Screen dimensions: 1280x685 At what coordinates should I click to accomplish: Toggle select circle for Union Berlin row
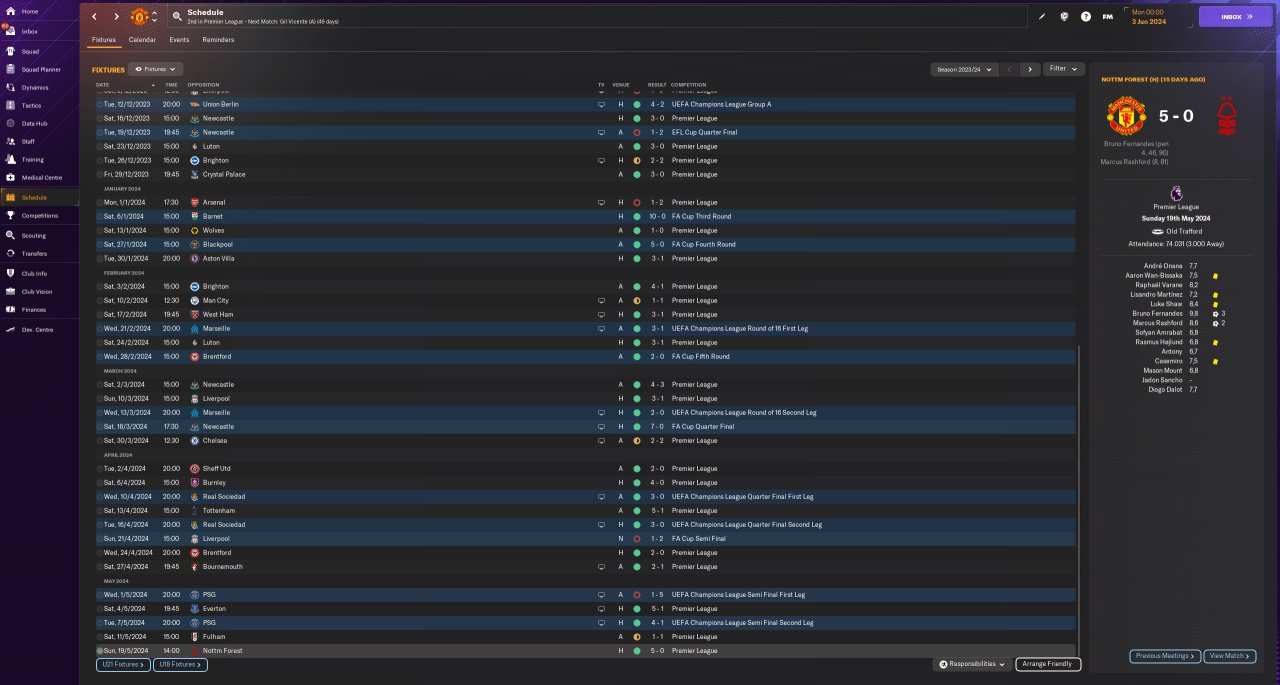pos(100,104)
